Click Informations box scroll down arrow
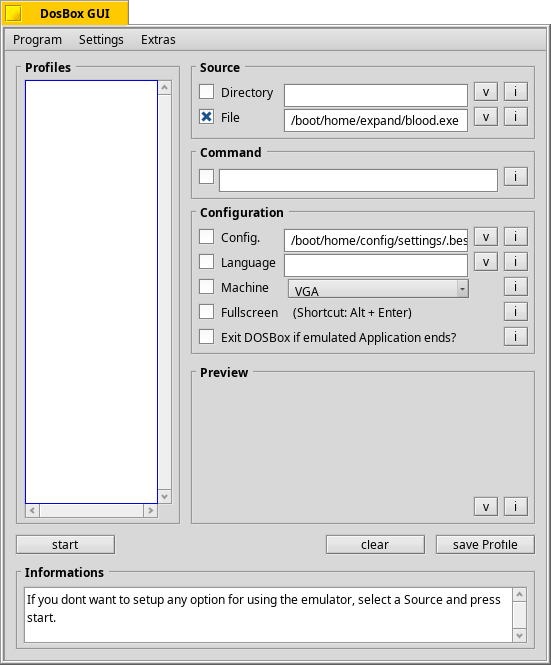The height and width of the screenshot is (665, 551). [x=520, y=635]
